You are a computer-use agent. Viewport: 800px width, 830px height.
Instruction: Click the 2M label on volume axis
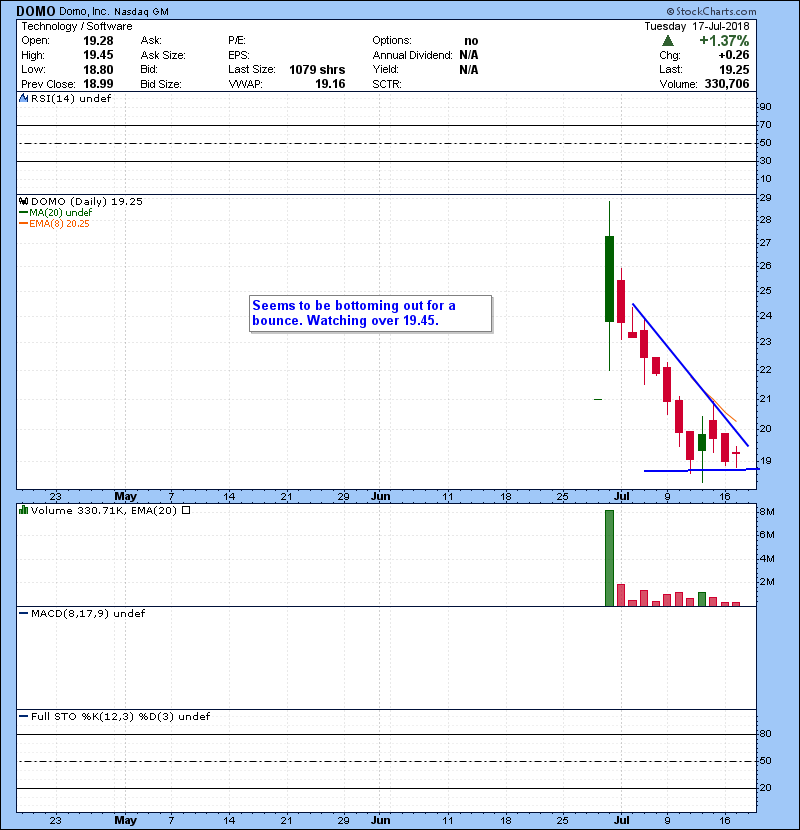[767, 582]
